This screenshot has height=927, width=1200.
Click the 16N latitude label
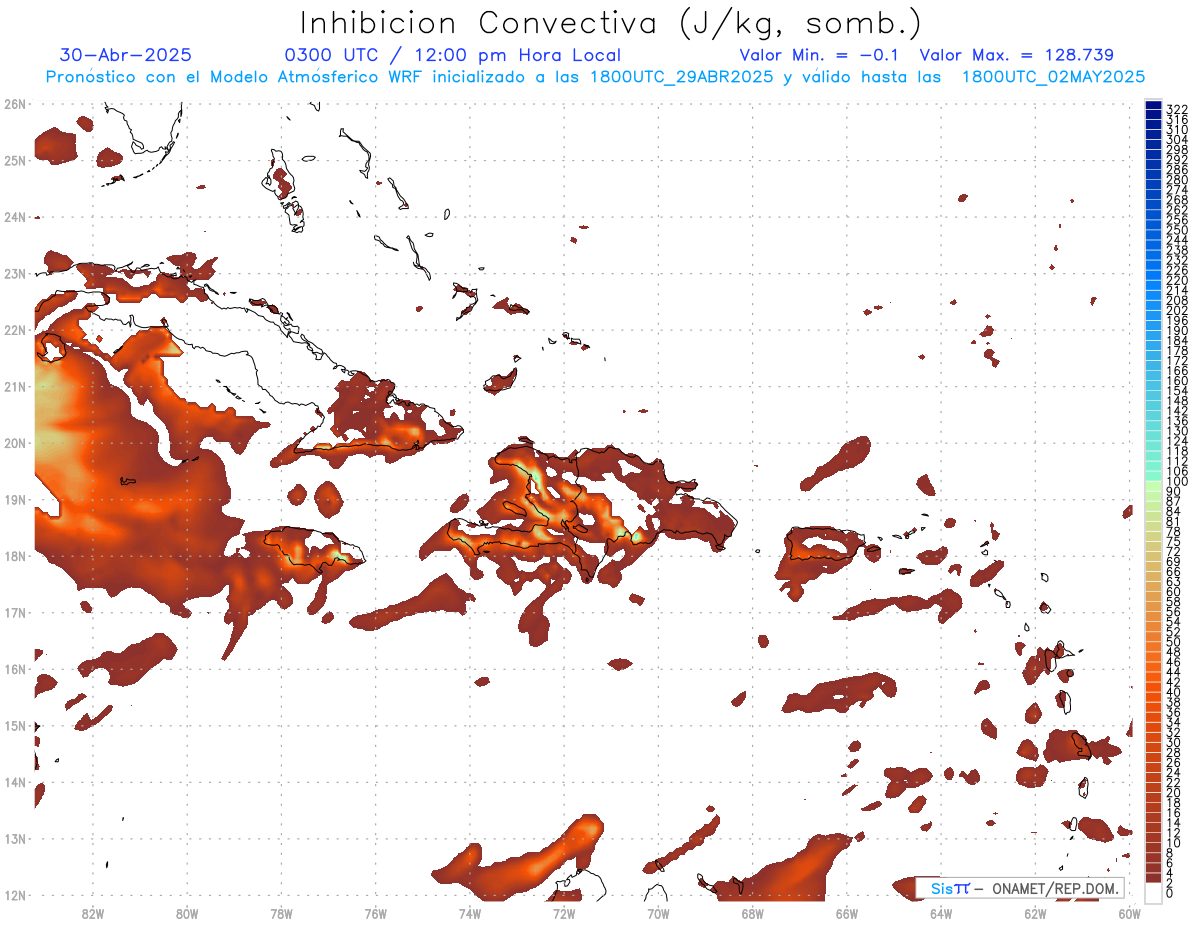[x=15, y=669]
